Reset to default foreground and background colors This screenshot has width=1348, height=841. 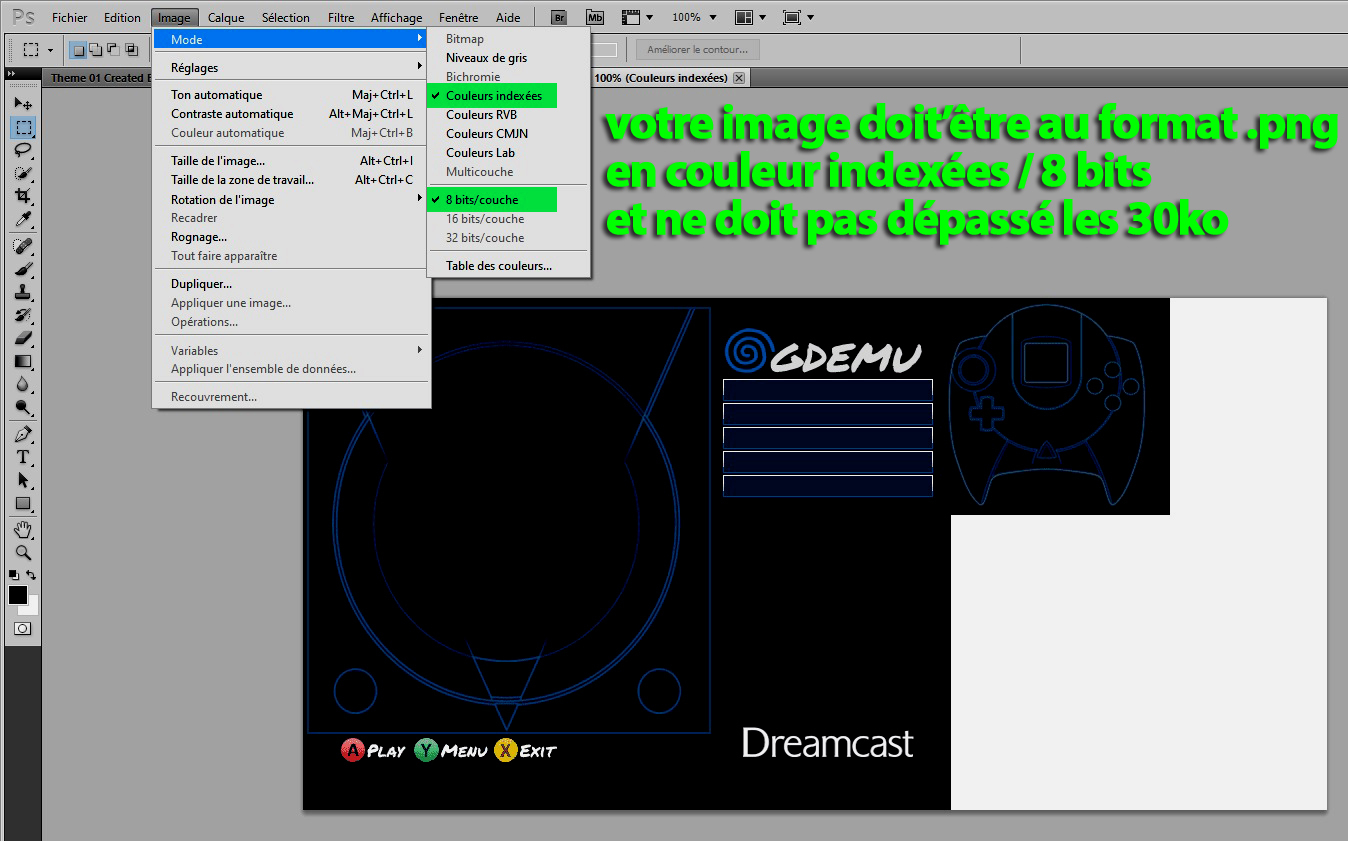pyautogui.click(x=13, y=575)
